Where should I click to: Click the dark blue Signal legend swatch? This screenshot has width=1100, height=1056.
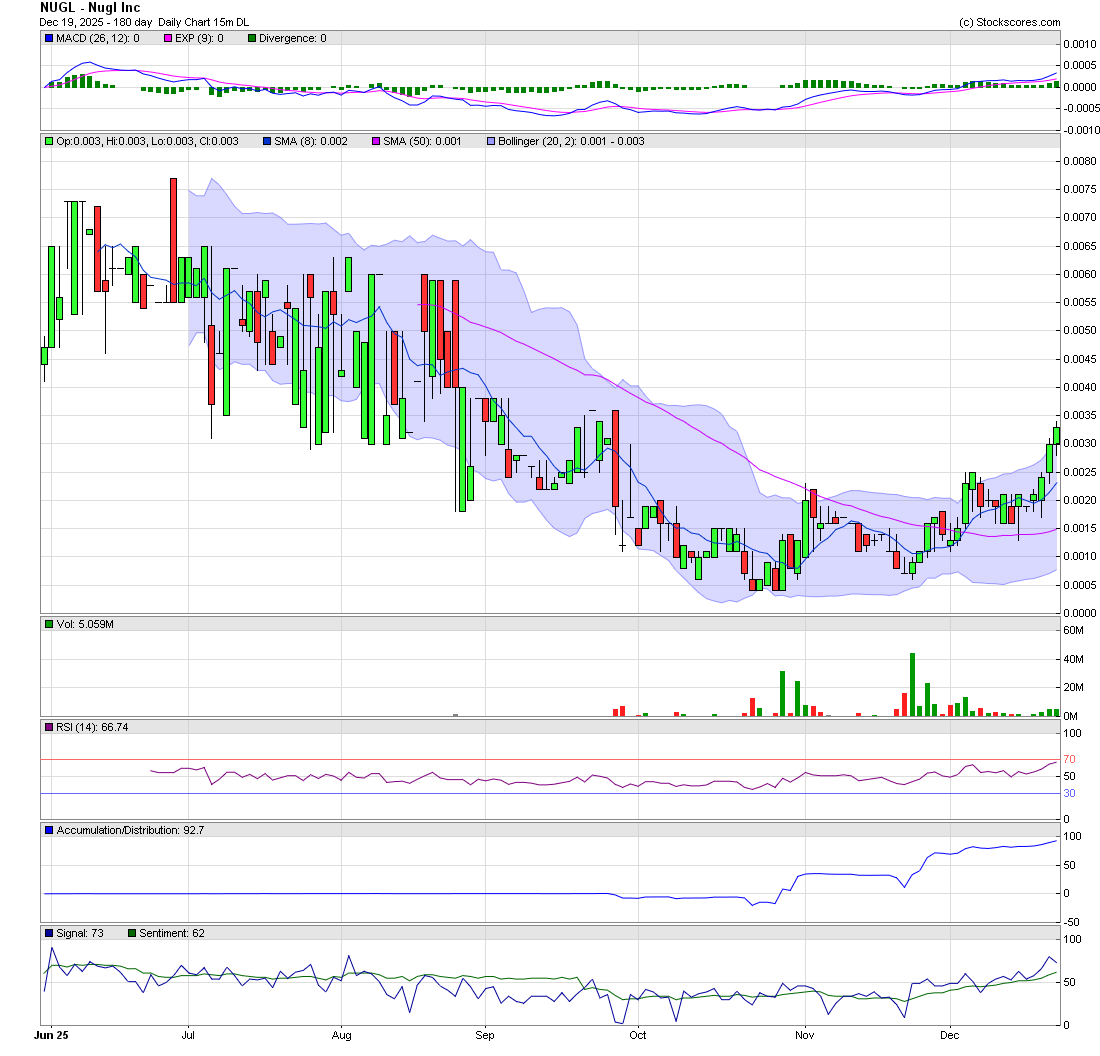49,934
